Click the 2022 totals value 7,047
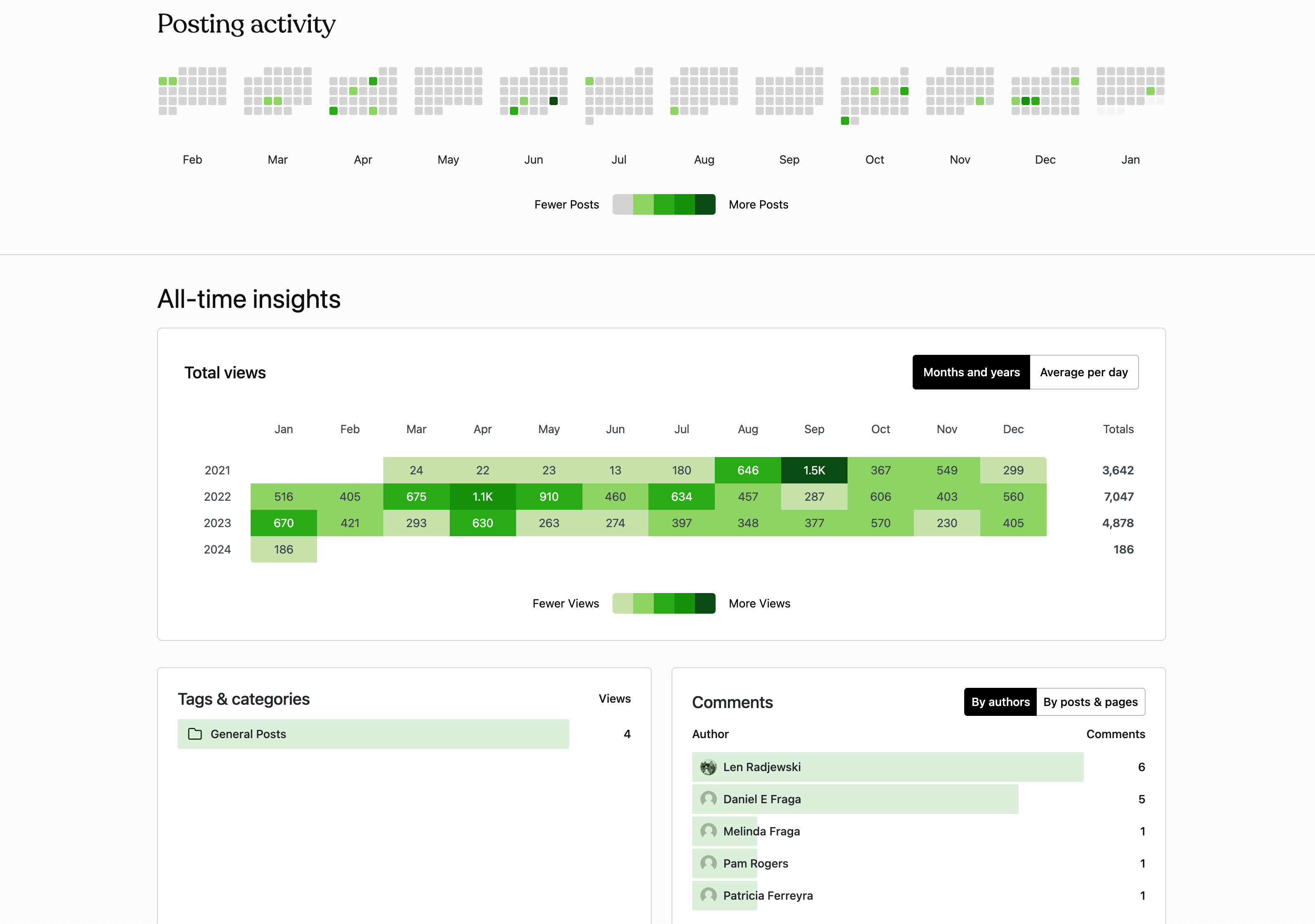1315x924 pixels. pyautogui.click(x=1118, y=496)
